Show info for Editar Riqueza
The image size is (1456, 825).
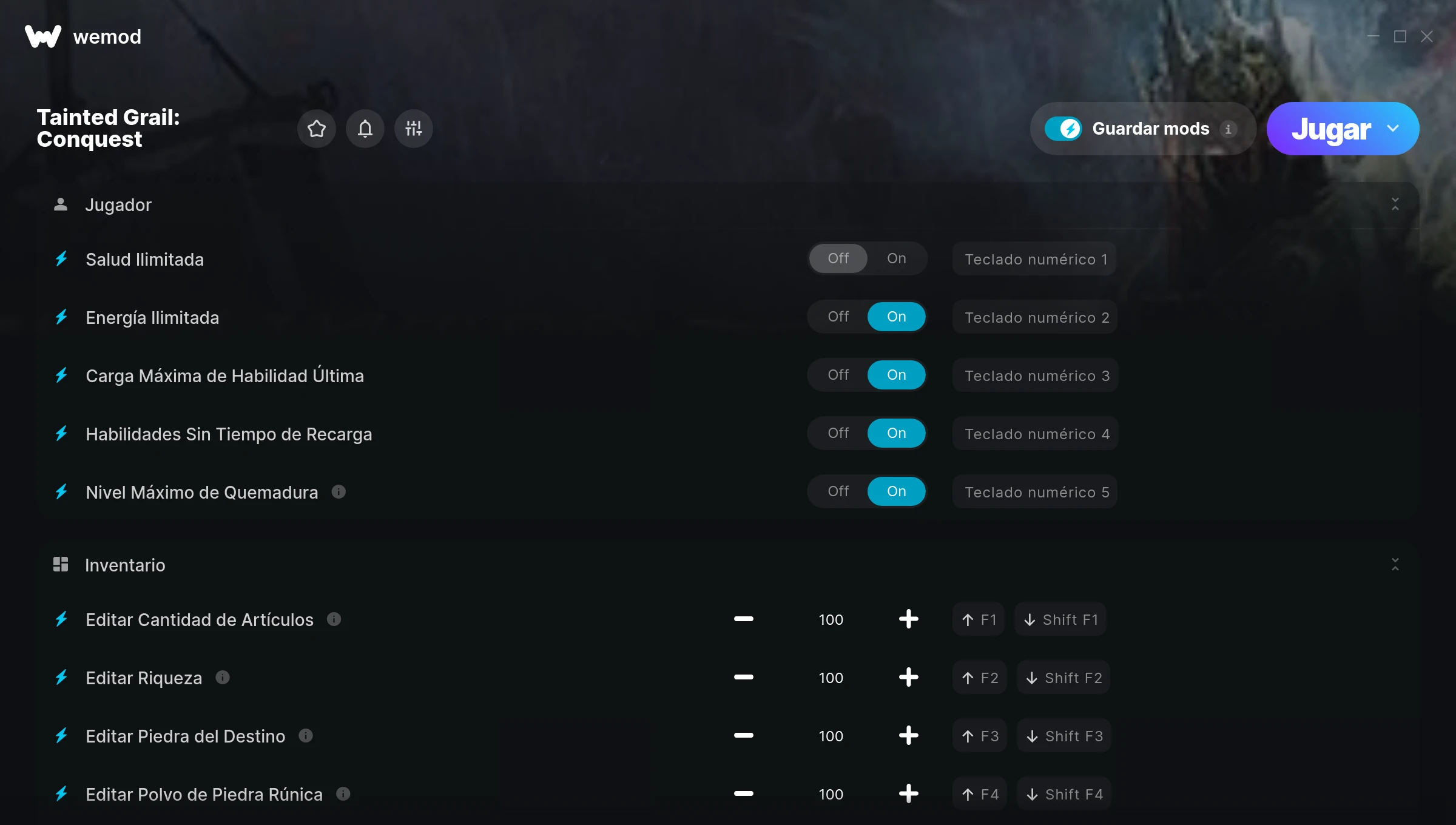223,678
